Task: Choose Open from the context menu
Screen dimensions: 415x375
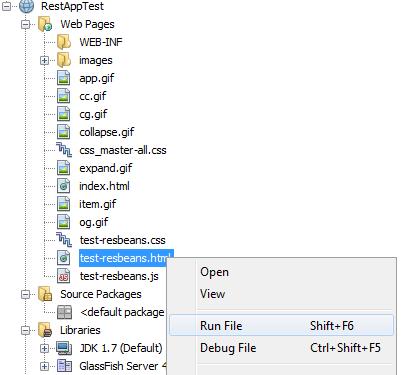Action: [x=281, y=272]
